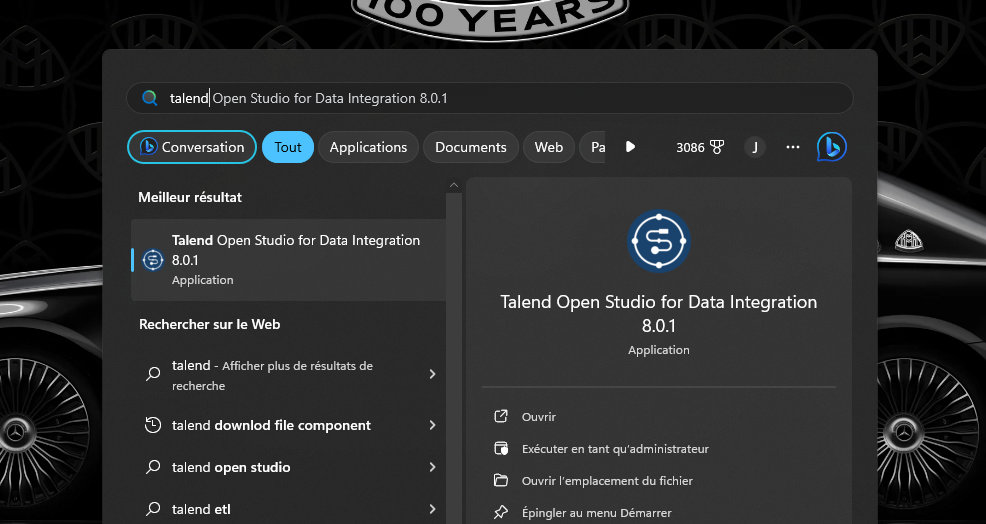Choose Épingler au menu Démarrer
Image resolution: width=986 pixels, height=524 pixels.
tap(597, 513)
